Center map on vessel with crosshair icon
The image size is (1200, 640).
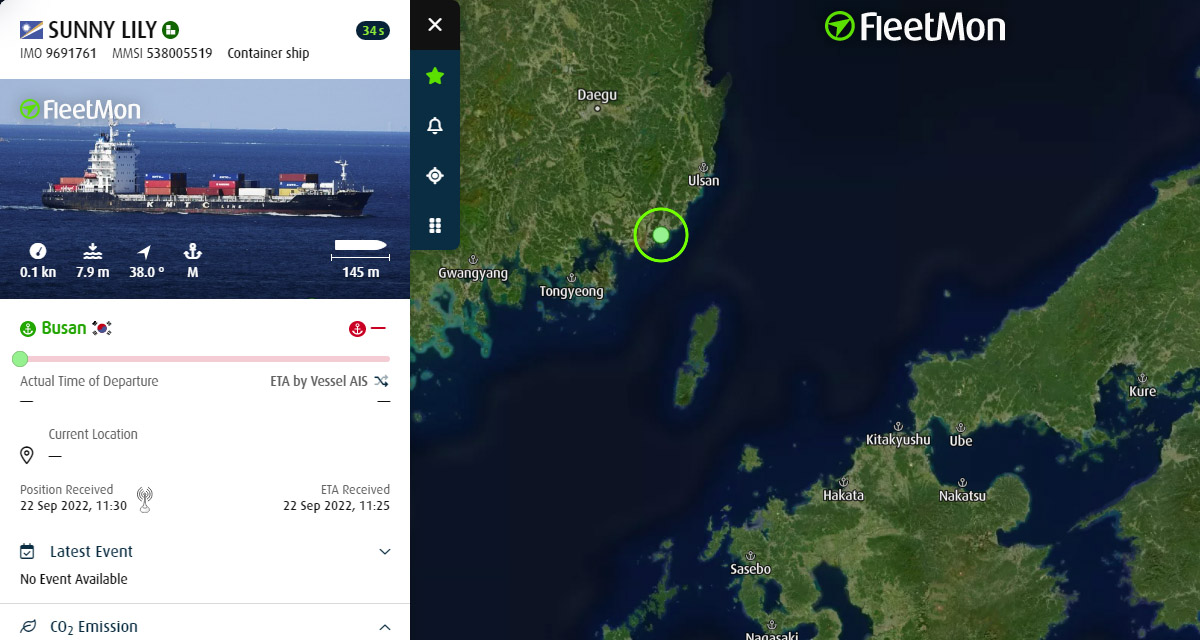coord(435,175)
